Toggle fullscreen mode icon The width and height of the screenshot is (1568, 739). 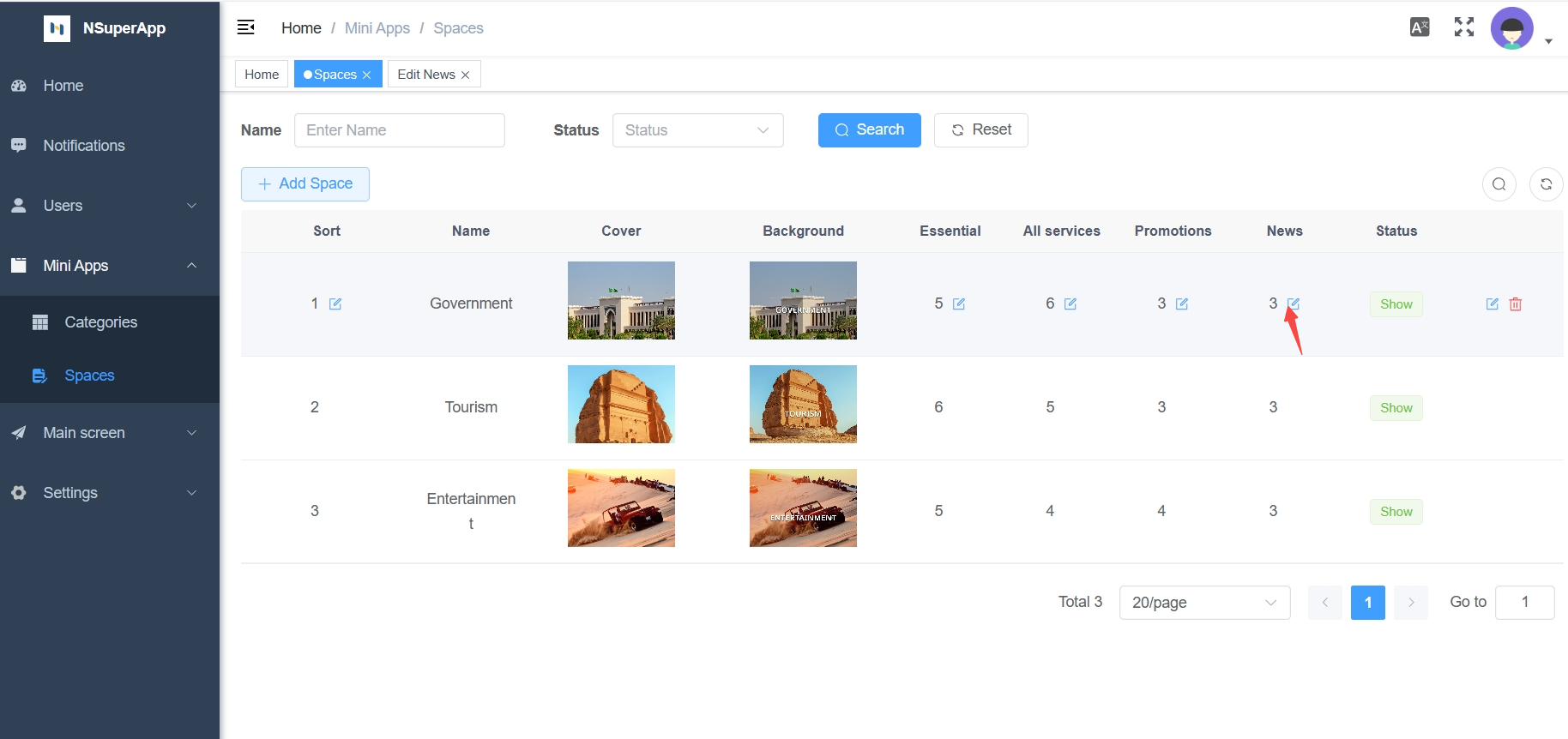point(1464,27)
